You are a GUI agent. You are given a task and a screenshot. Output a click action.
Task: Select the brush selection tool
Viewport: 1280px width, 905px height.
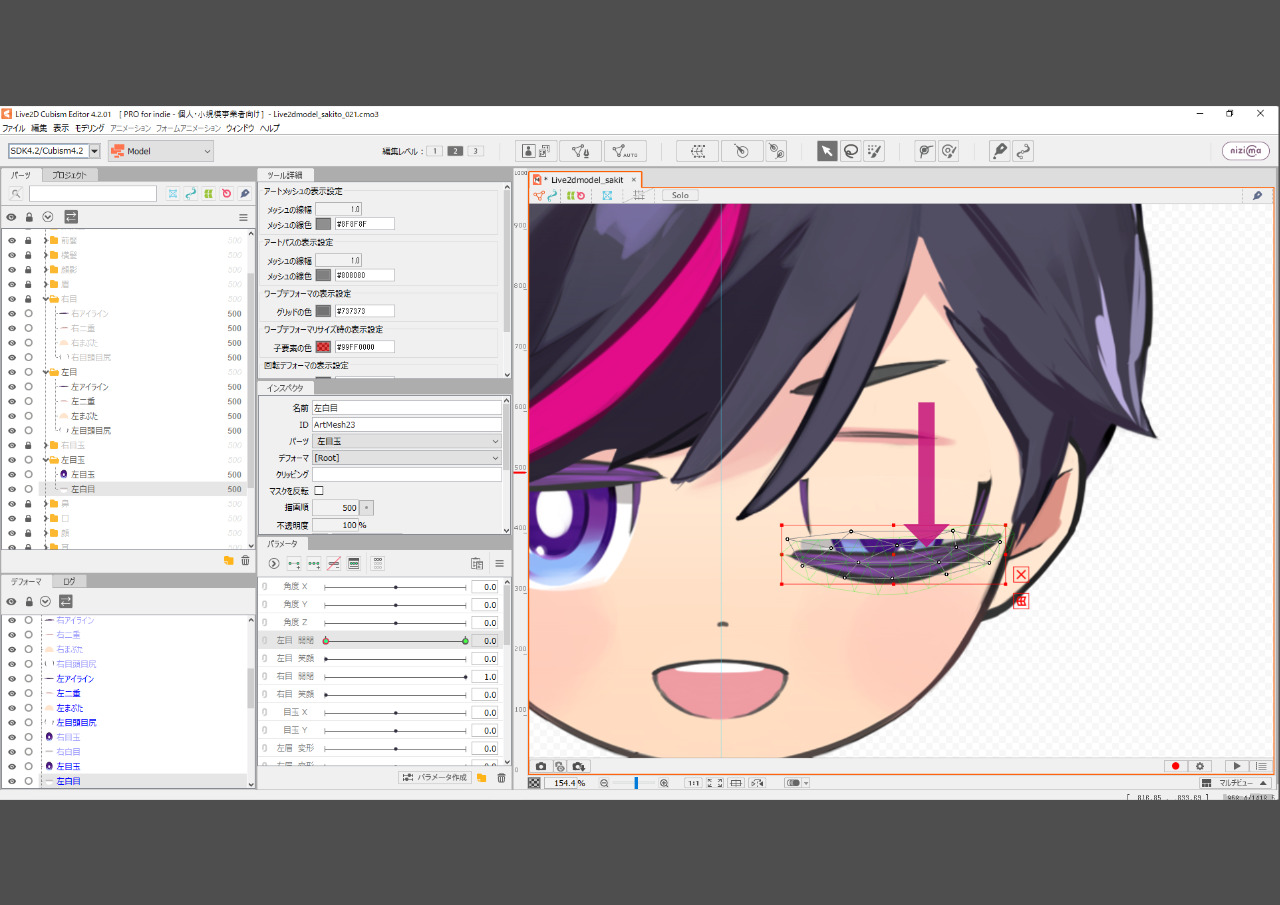coord(875,151)
